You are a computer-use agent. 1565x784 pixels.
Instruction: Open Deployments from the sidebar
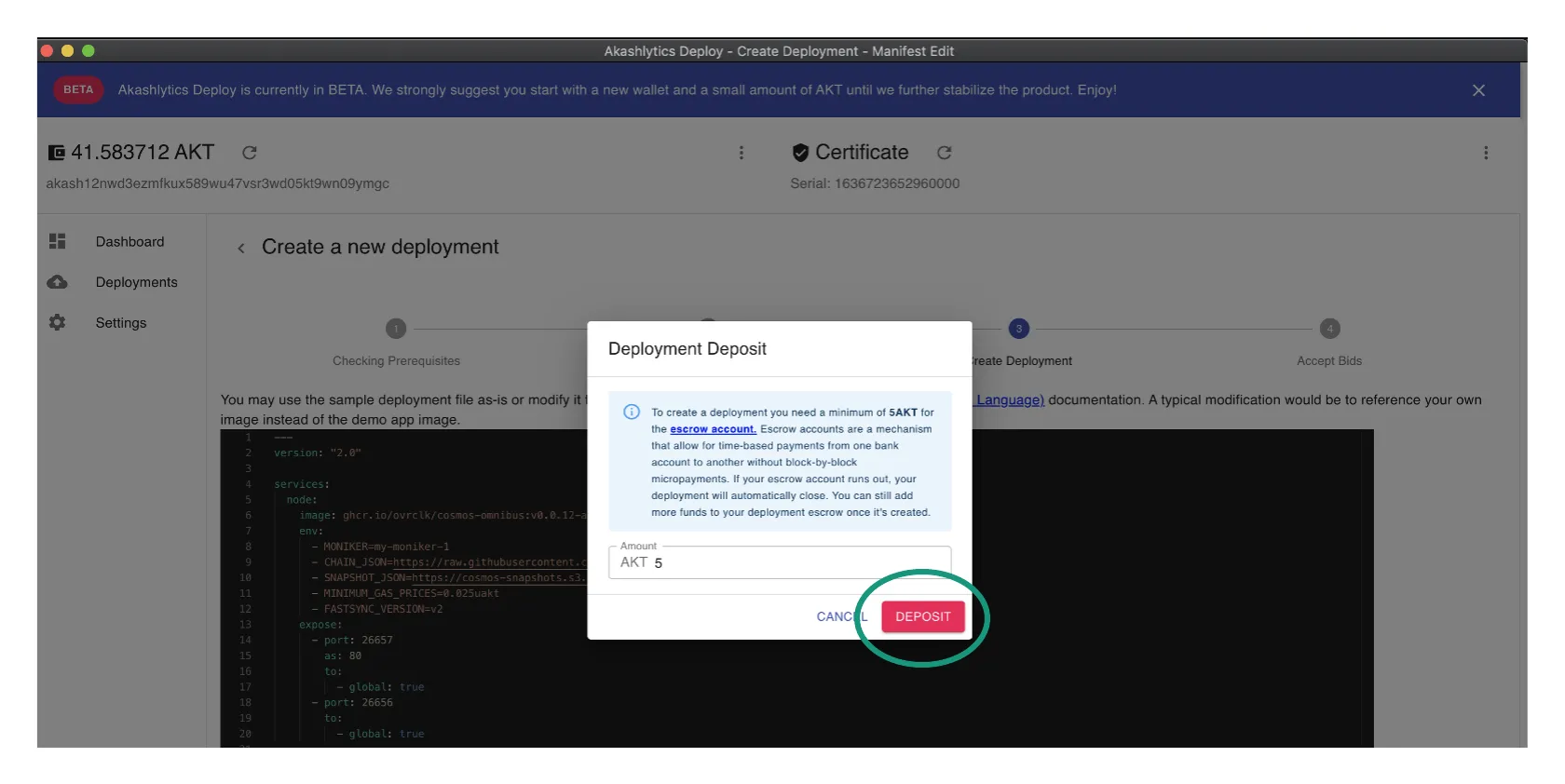(x=136, y=282)
